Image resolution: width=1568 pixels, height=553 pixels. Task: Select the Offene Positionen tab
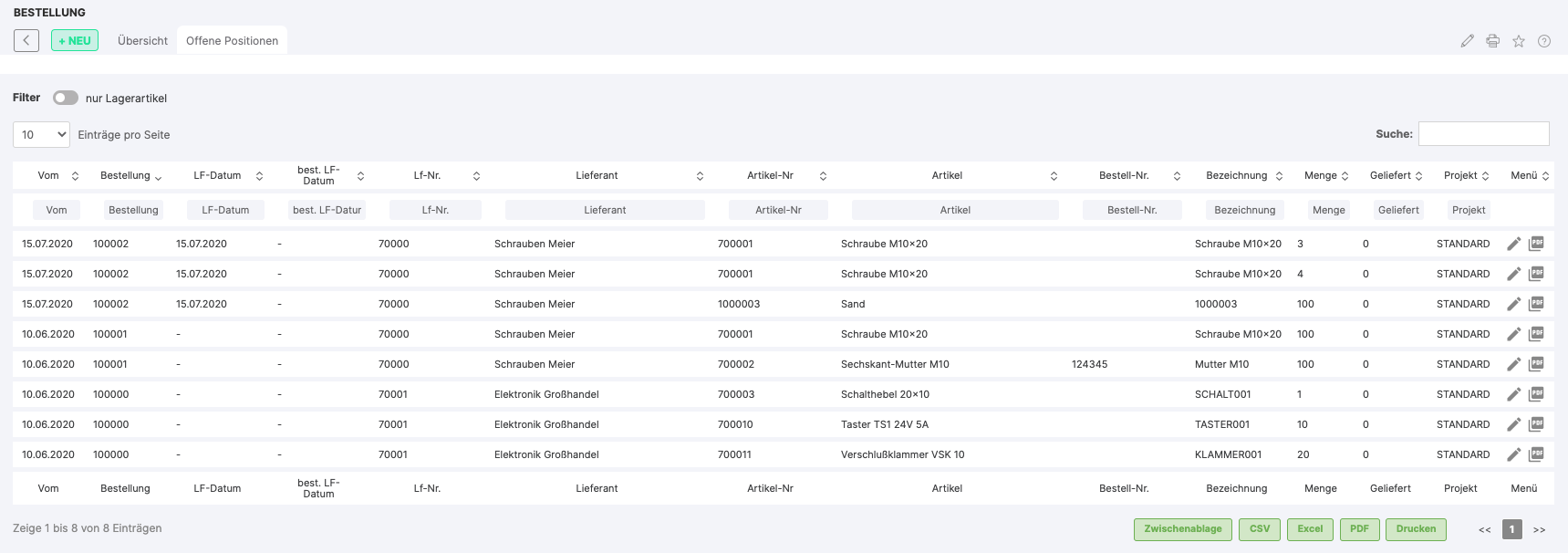[232, 41]
